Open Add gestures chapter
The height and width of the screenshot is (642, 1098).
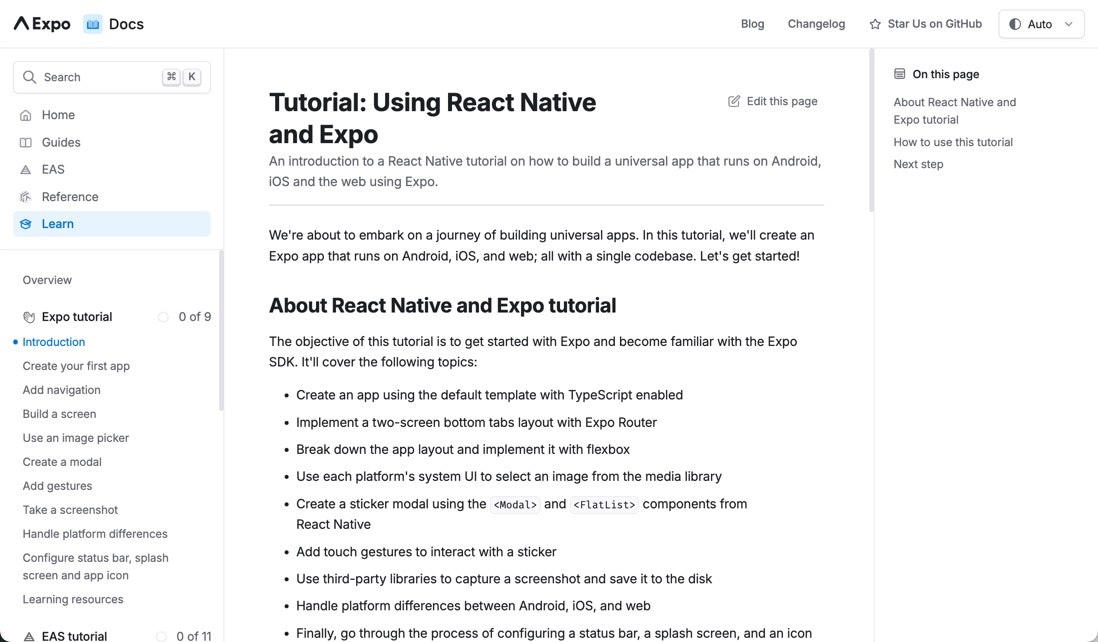[x=57, y=486]
